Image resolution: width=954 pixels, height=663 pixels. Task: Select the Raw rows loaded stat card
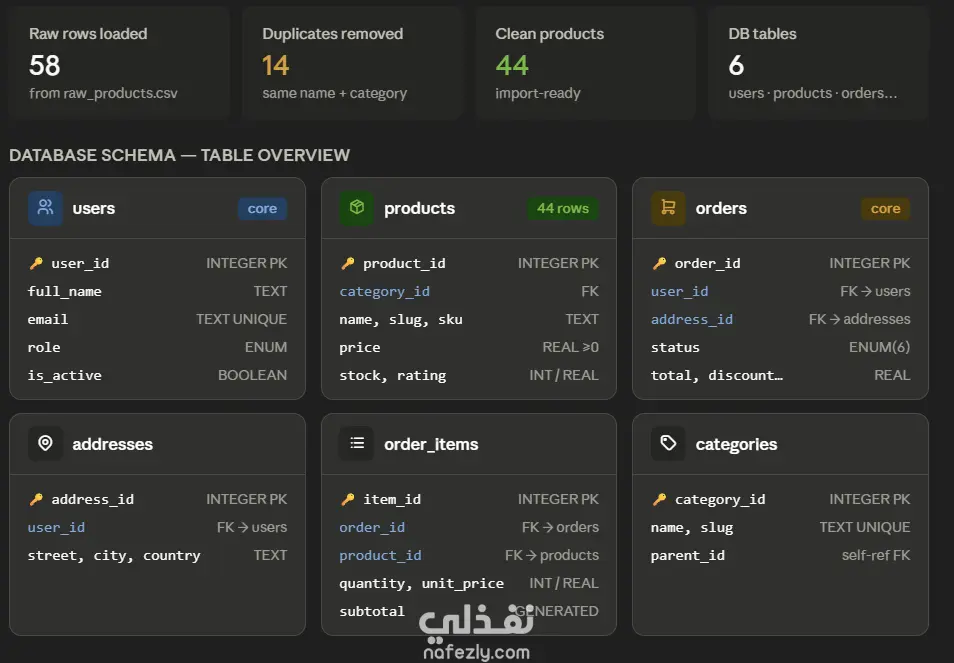(x=119, y=63)
